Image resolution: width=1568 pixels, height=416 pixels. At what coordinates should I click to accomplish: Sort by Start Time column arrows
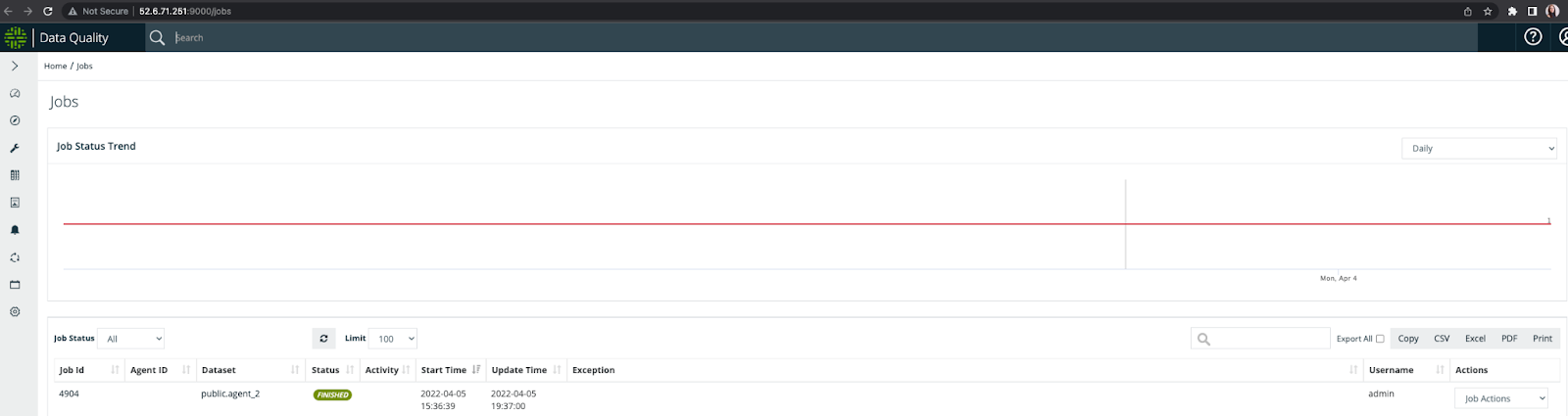[476, 370]
